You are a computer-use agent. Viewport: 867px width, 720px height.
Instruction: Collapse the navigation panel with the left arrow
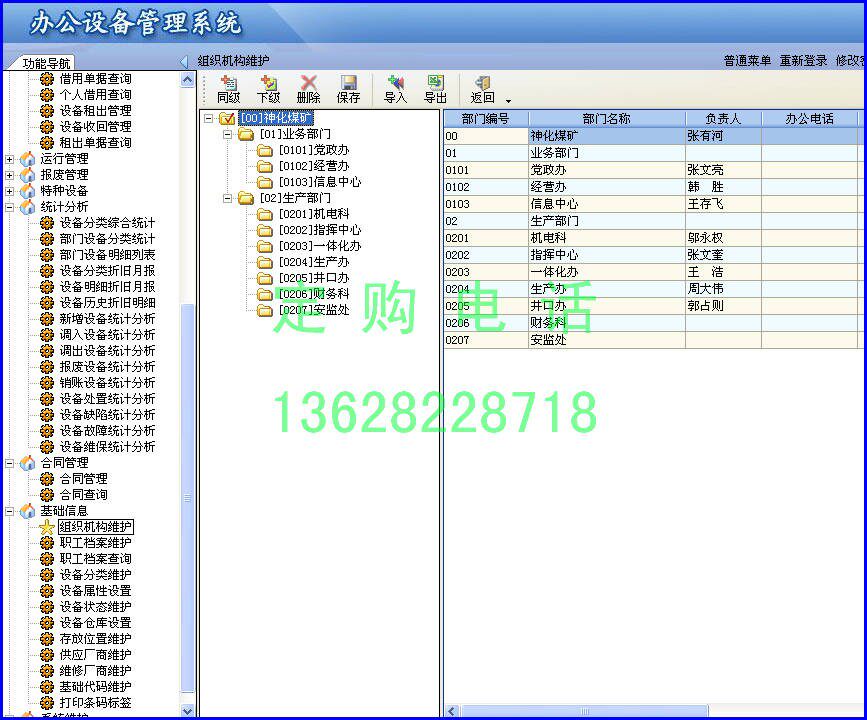tap(184, 61)
